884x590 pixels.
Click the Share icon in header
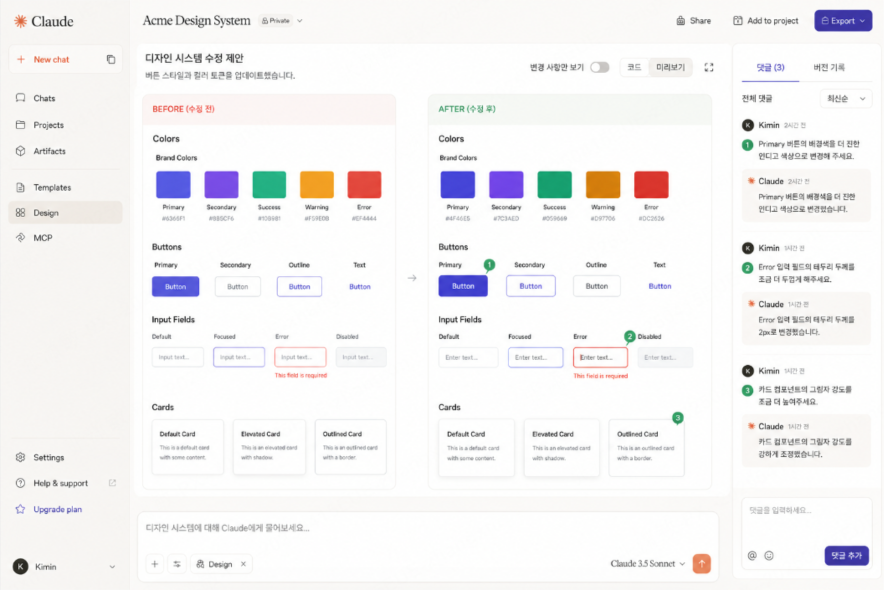(x=680, y=21)
